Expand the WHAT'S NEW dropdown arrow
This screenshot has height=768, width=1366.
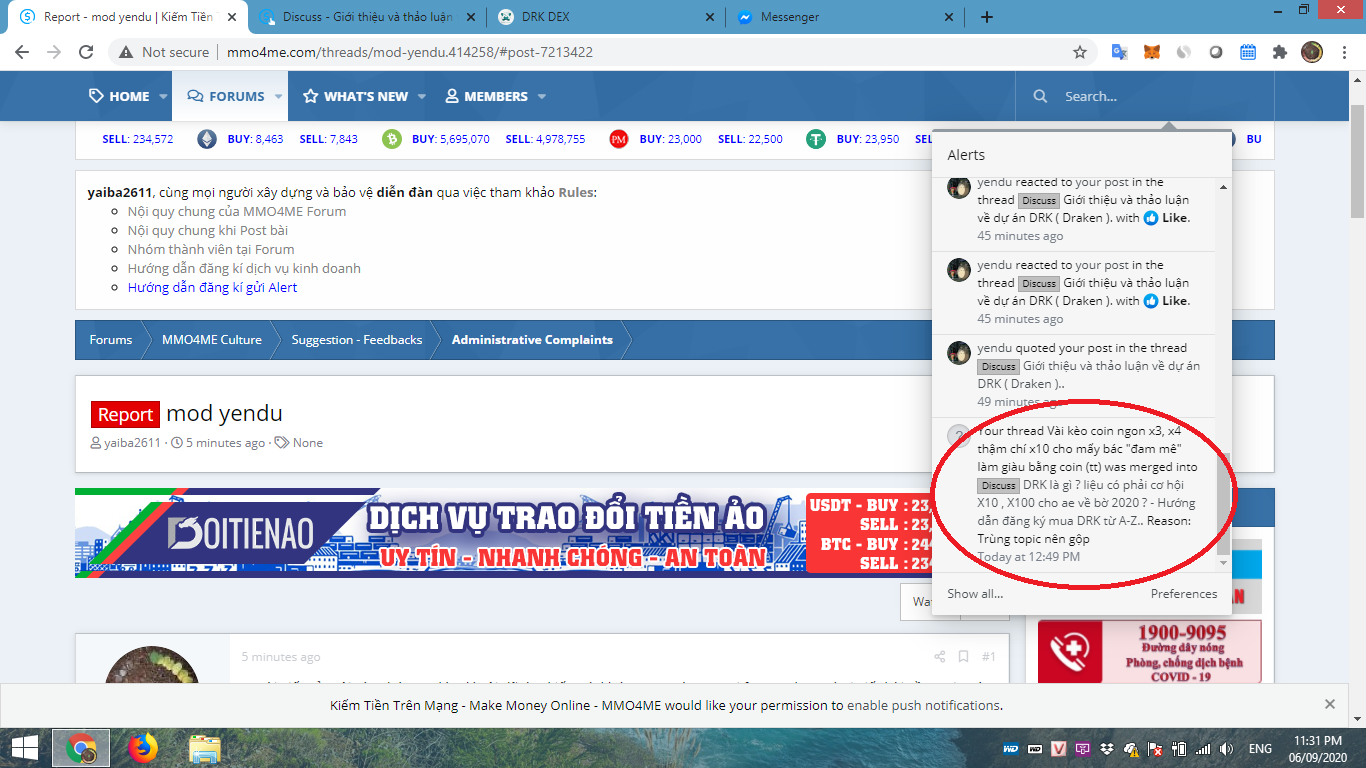coord(422,97)
